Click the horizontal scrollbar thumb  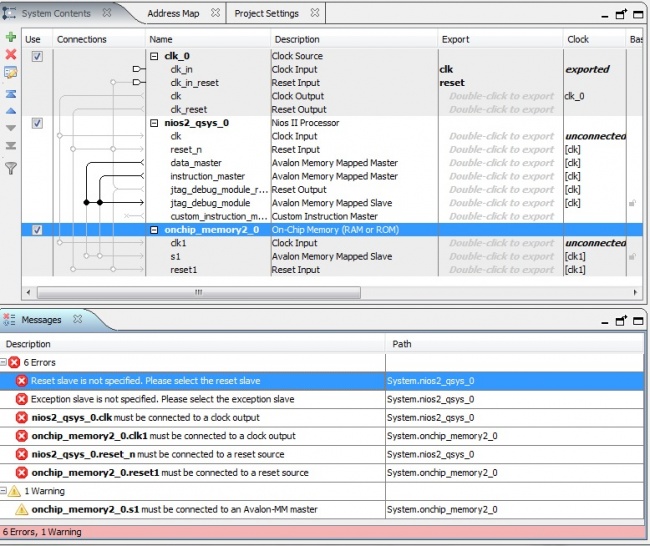pos(199,292)
